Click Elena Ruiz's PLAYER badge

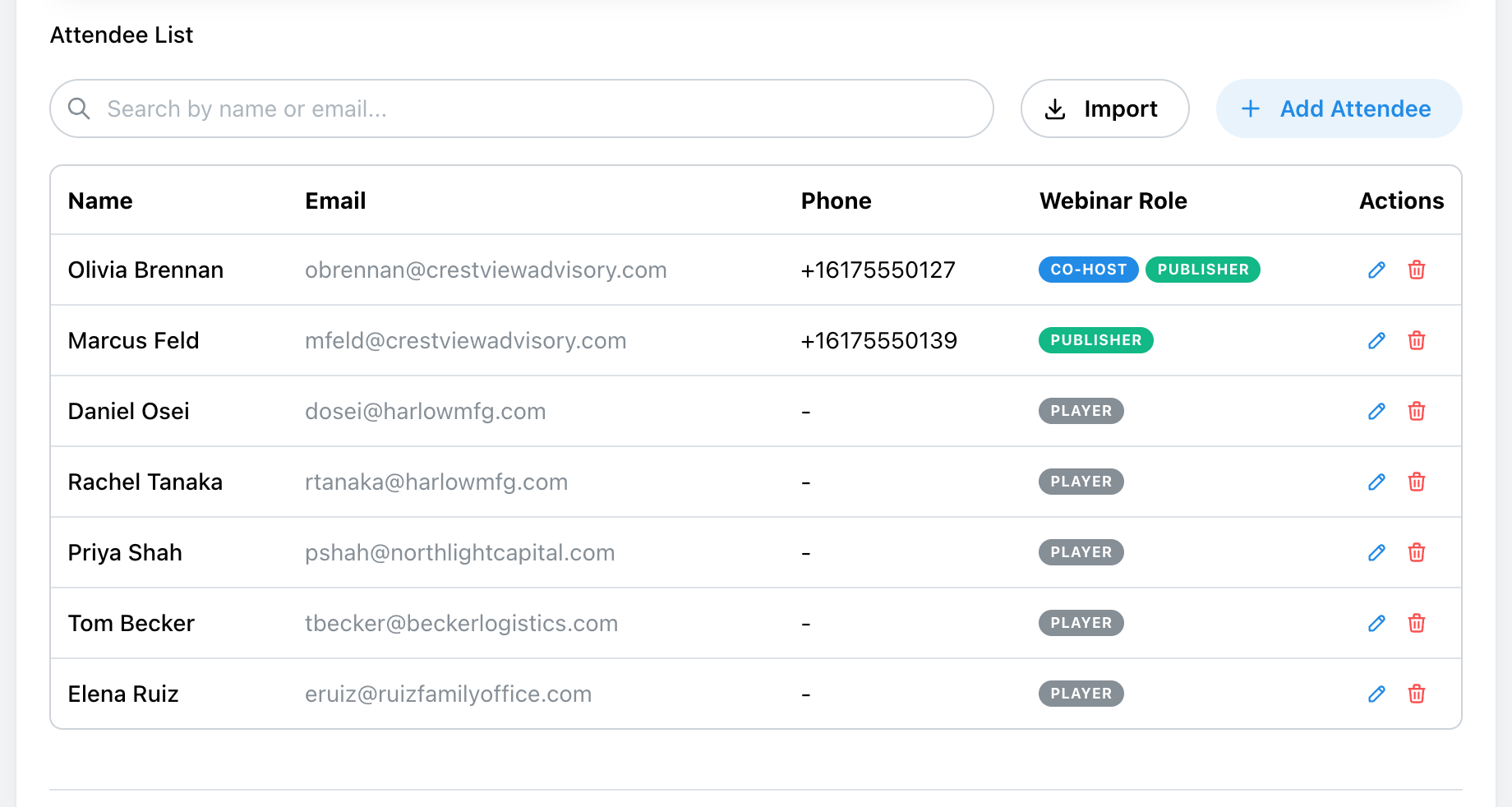[1081, 694]
